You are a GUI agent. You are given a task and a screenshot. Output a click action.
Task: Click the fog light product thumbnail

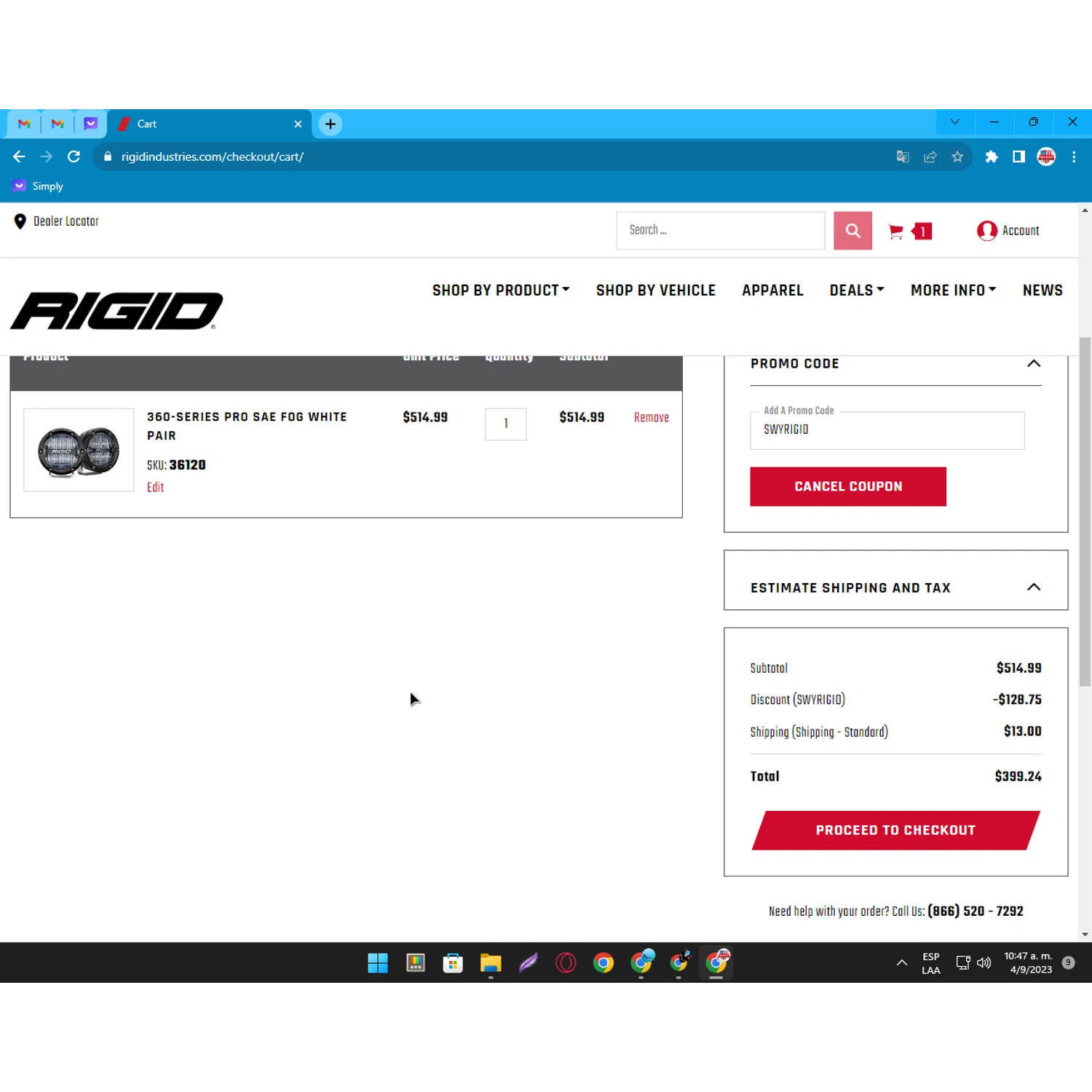79,450
